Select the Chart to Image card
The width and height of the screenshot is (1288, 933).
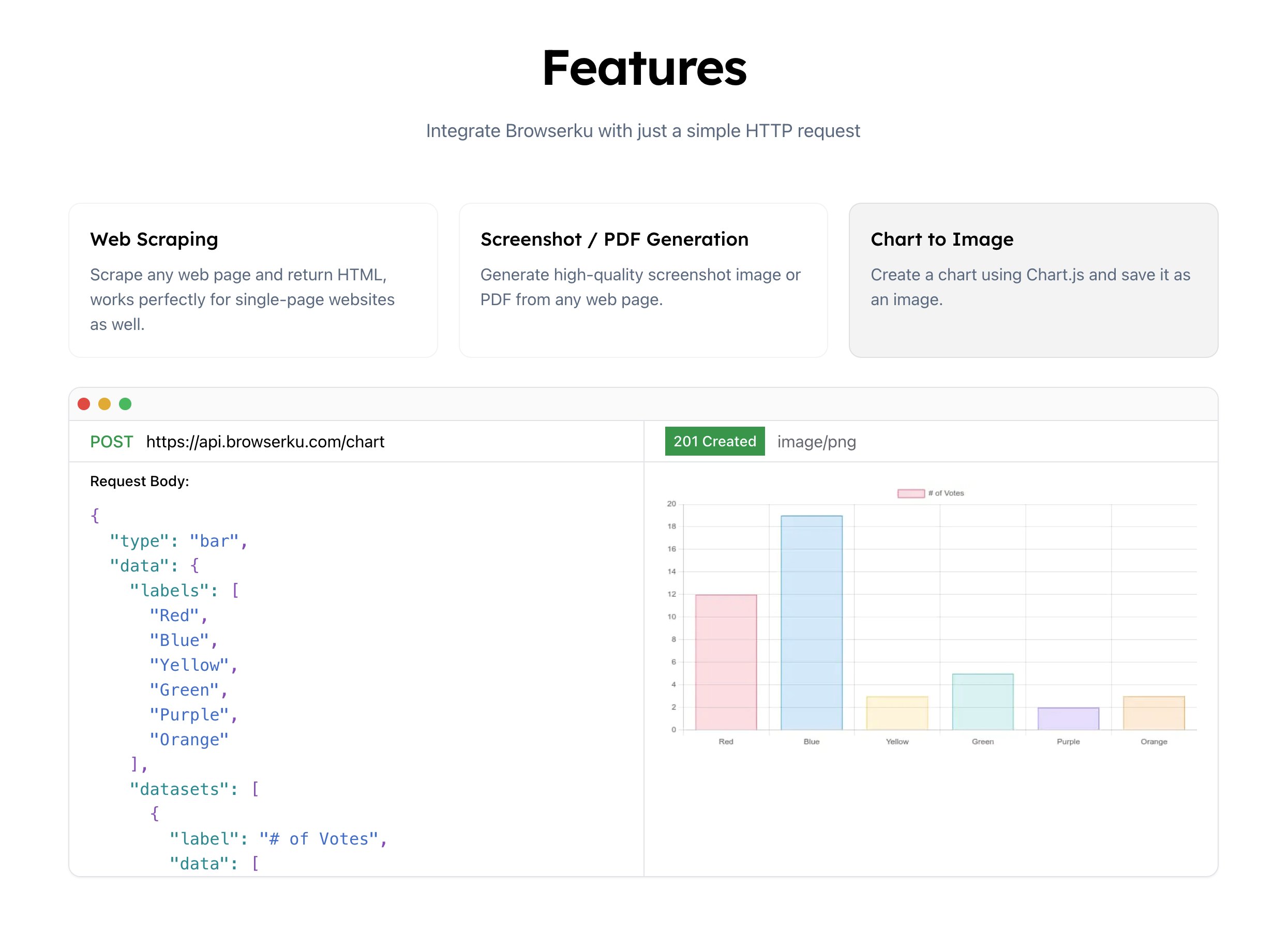point(1033,280)
